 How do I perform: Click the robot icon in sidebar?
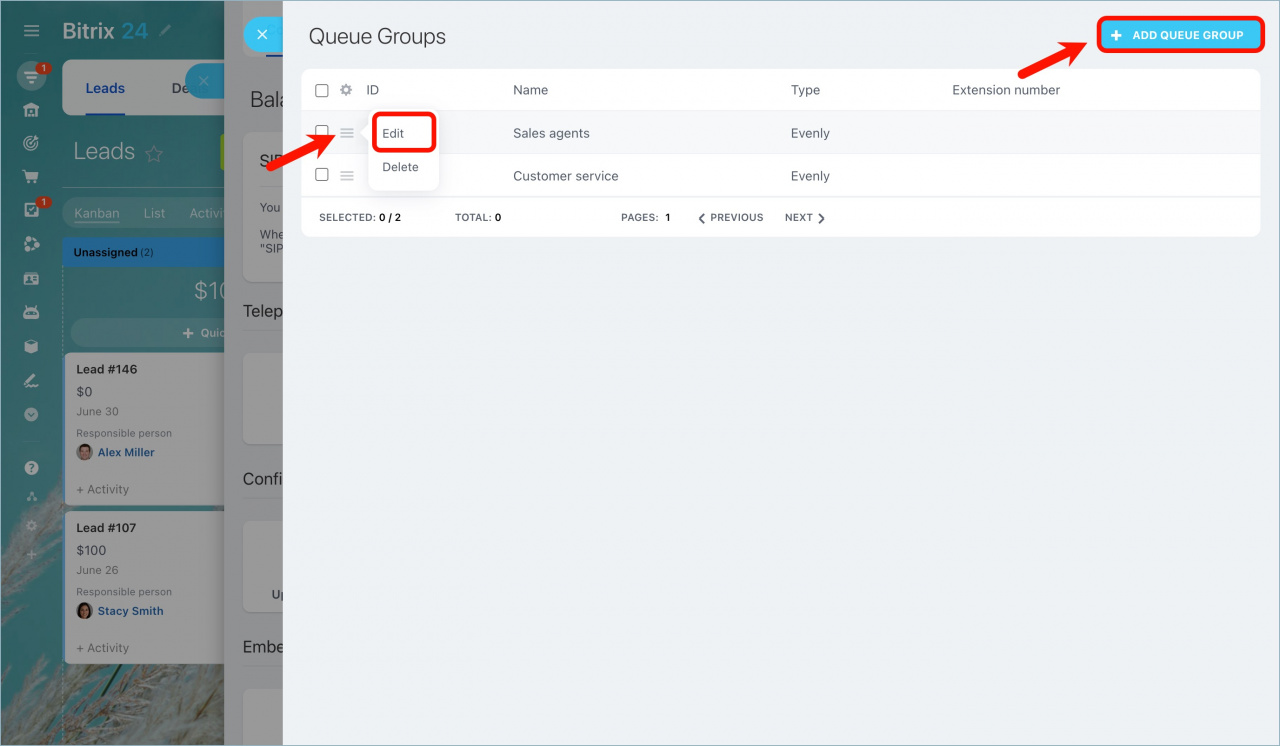31,312
